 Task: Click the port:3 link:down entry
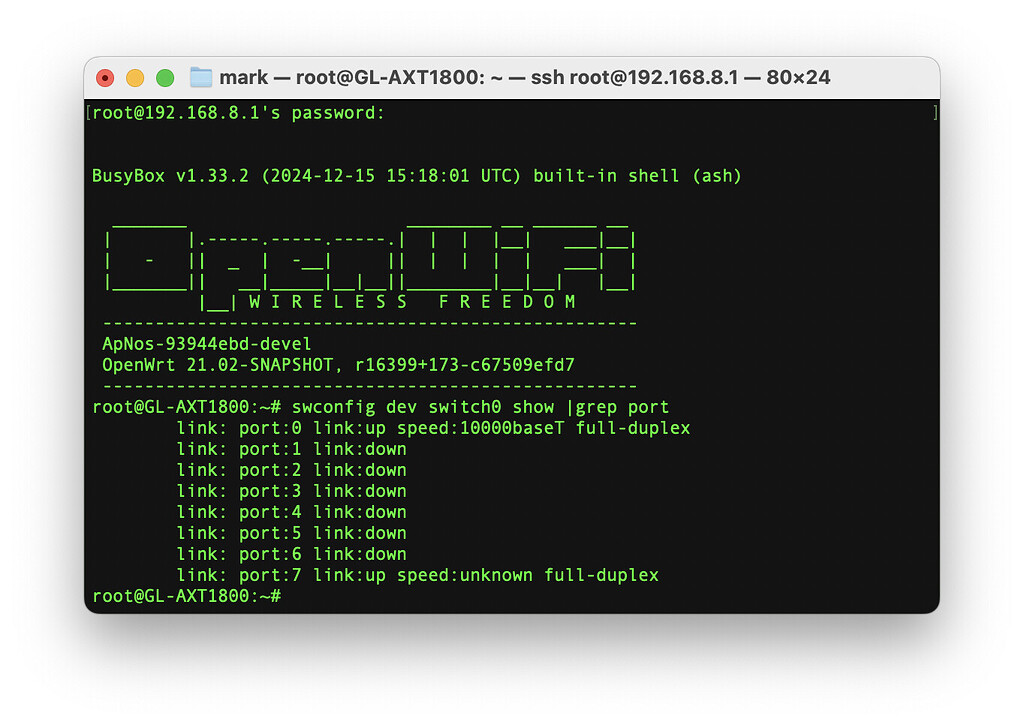(x=295, y=491)
